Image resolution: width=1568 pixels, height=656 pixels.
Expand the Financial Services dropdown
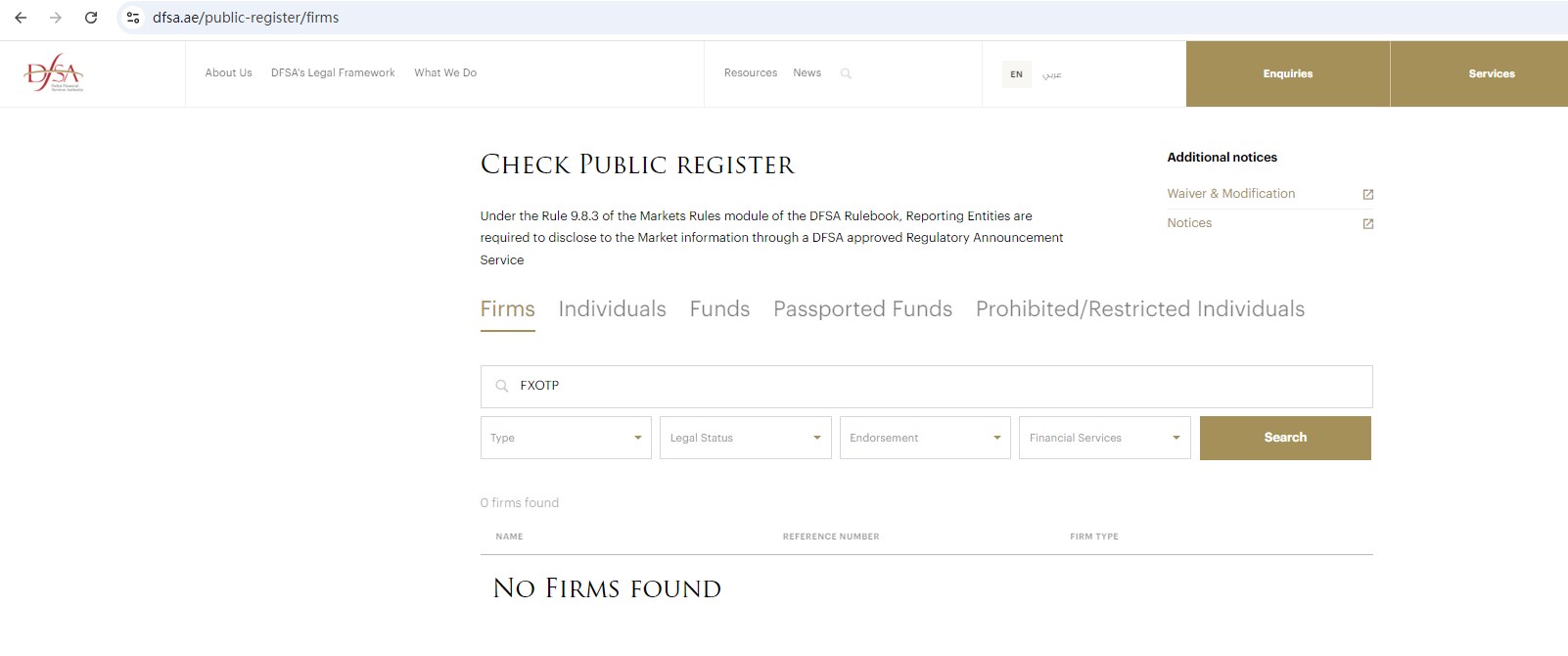1104,438
